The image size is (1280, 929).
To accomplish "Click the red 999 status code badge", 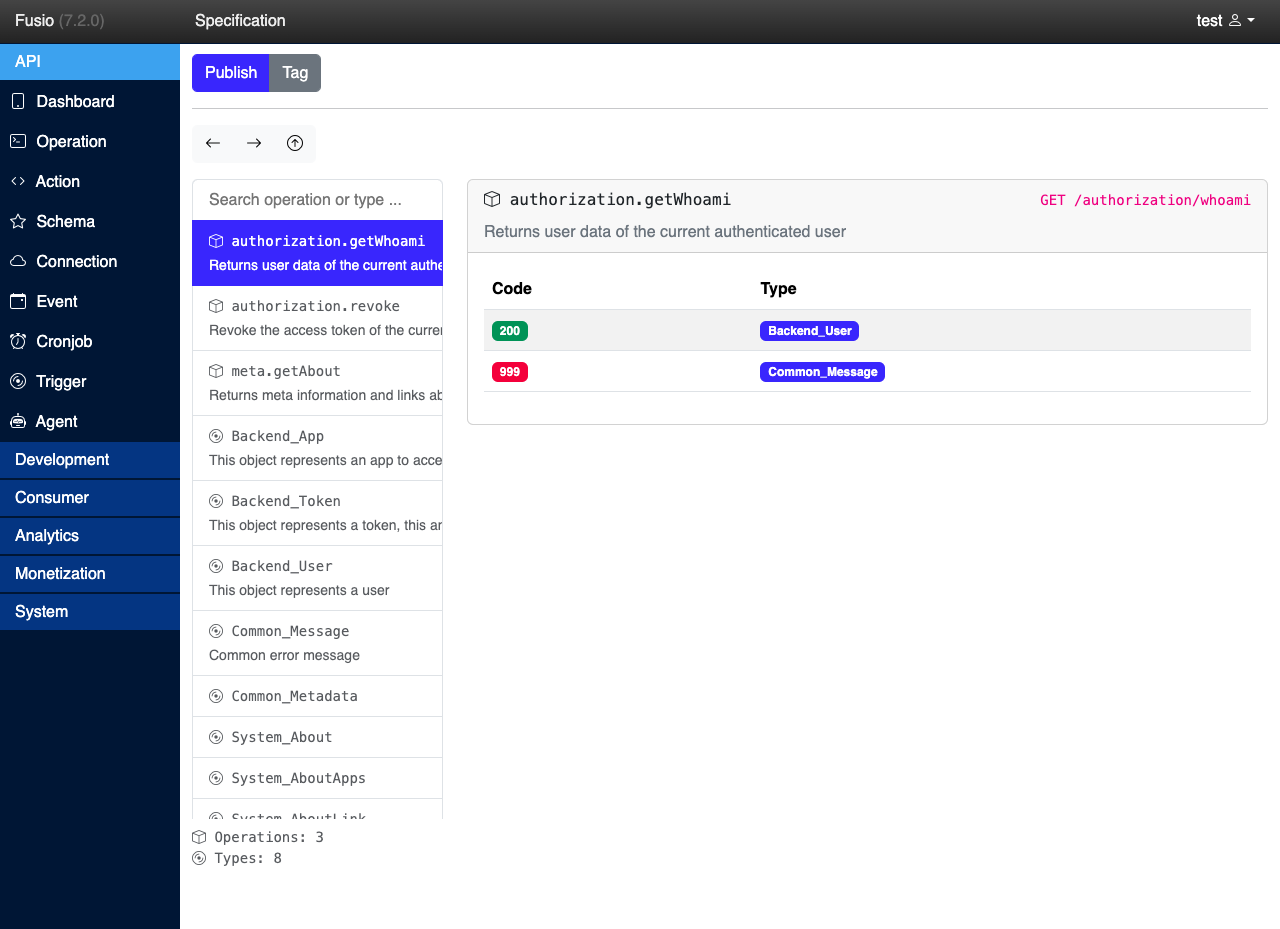I will pos(510,372).
